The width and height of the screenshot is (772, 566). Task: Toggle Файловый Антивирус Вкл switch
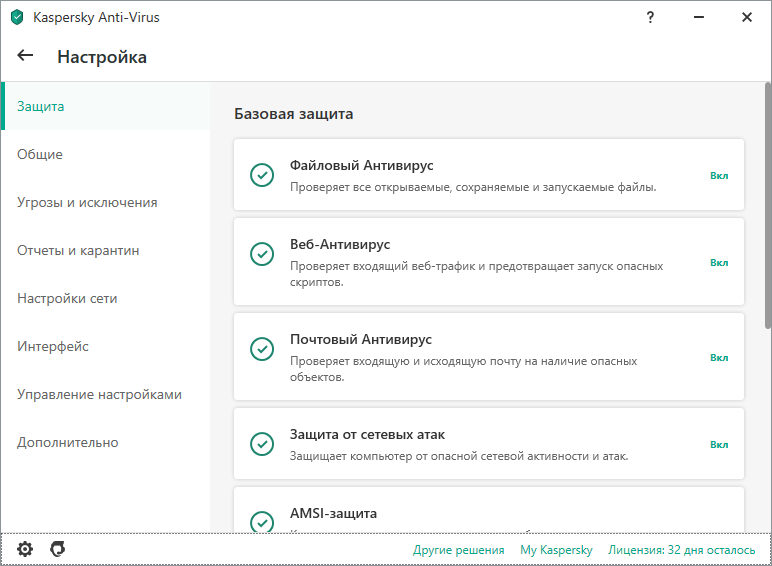[x=719, y=175]
